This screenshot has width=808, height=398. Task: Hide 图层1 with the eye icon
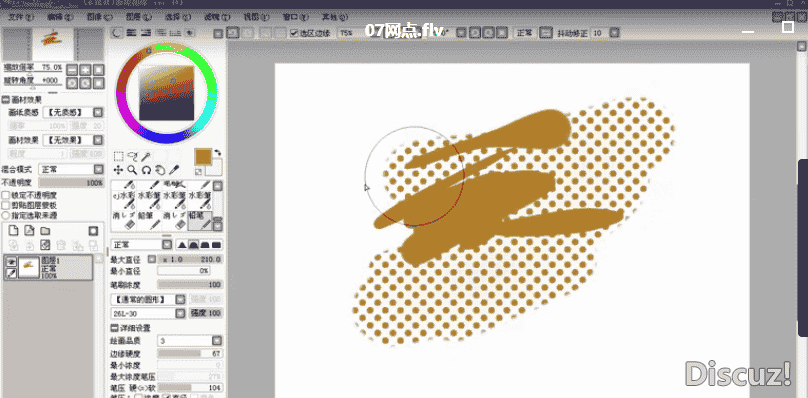10,261
